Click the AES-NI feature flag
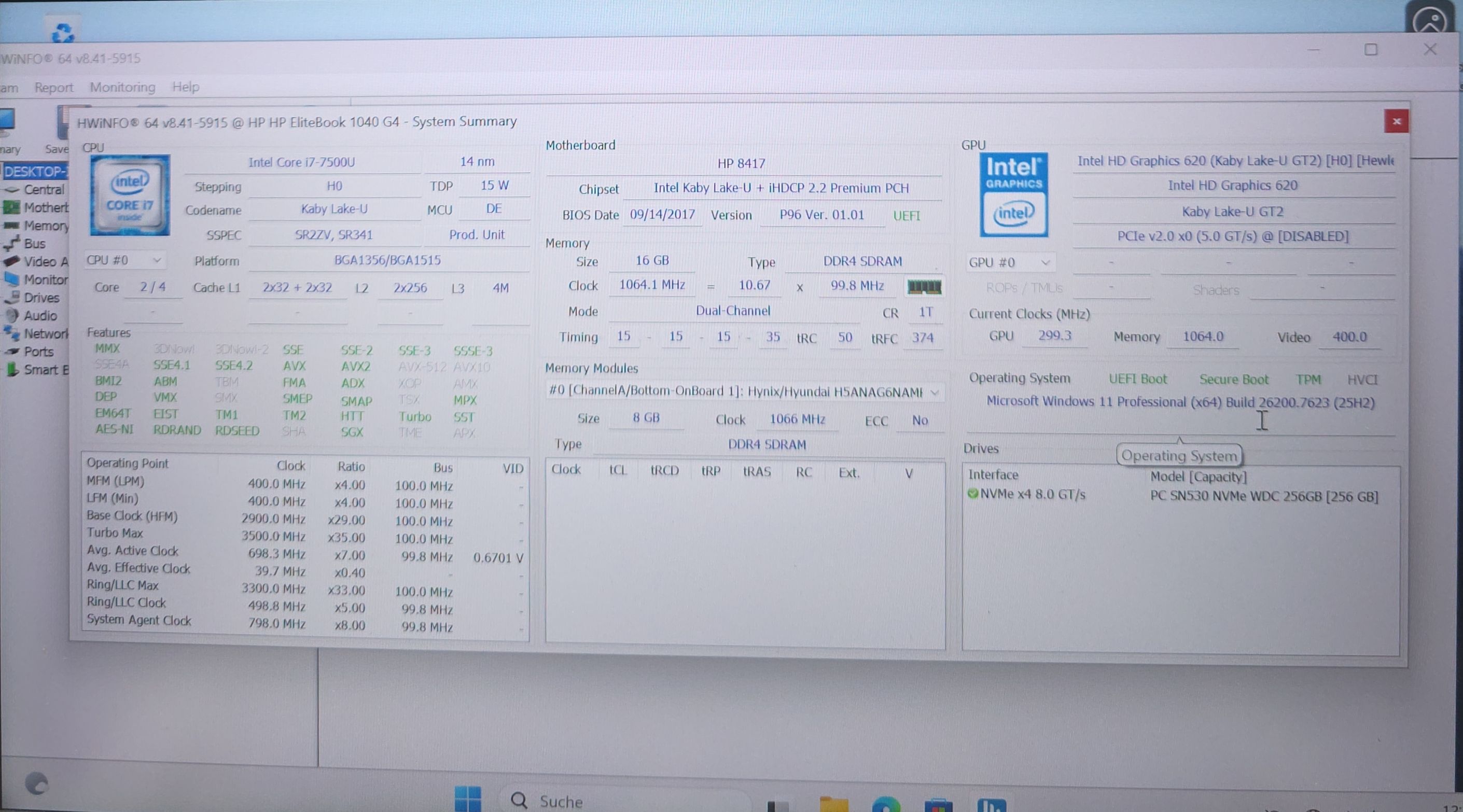Image resolution: width=1463 pixels, height=812 pixels. click(114, 429)
